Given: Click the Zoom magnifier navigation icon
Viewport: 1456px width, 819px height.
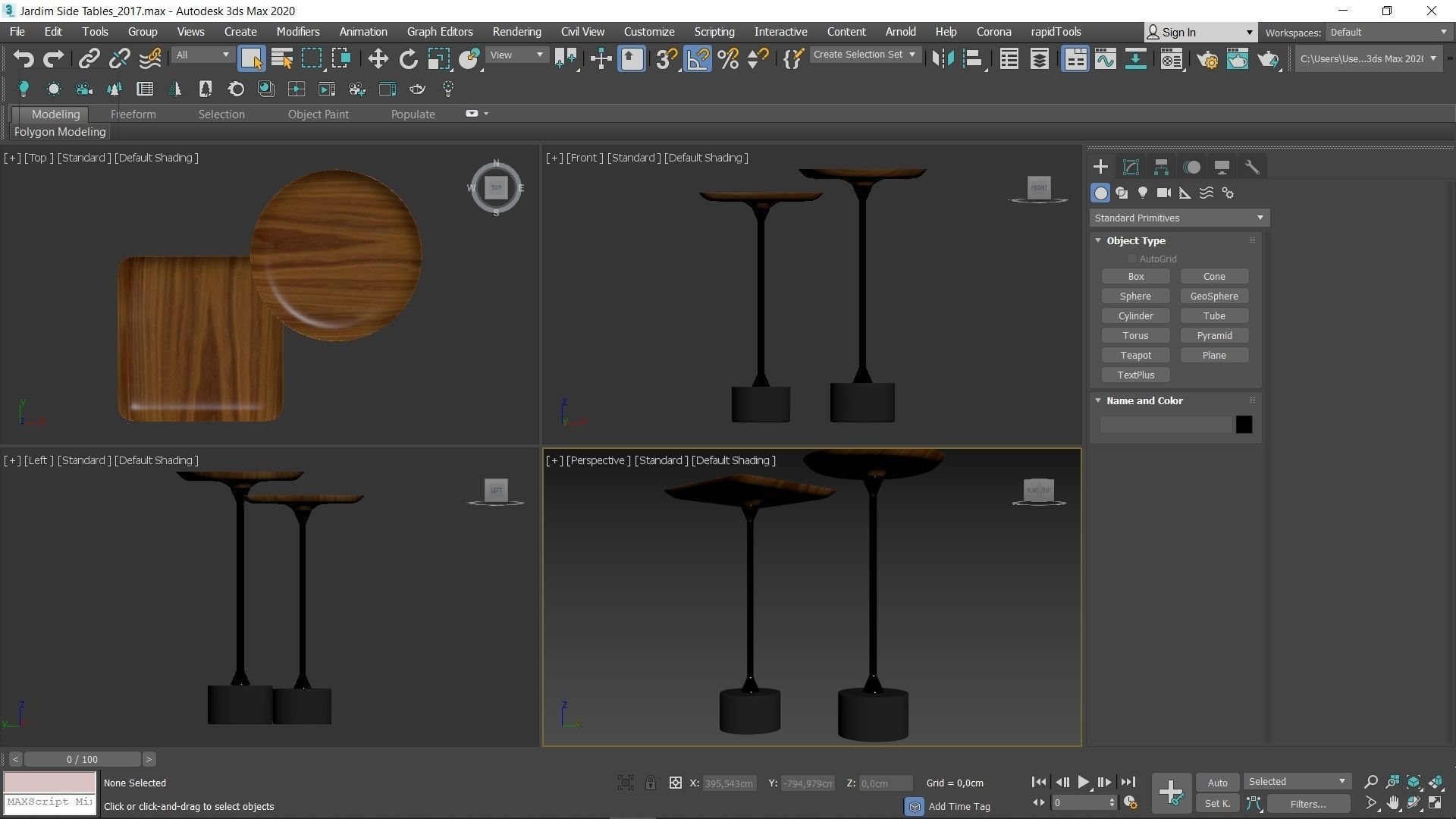Looking at the screenshot, I should click(1371, 782).
